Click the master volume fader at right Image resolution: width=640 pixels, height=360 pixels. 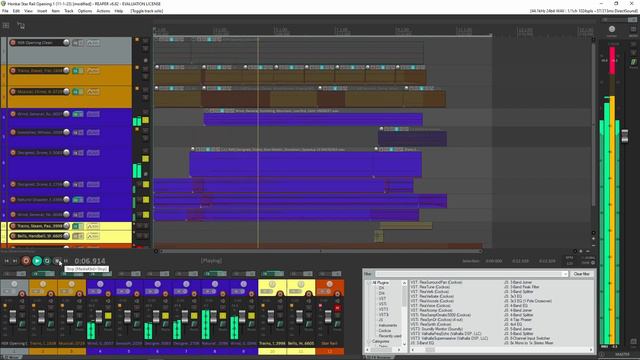624,136
